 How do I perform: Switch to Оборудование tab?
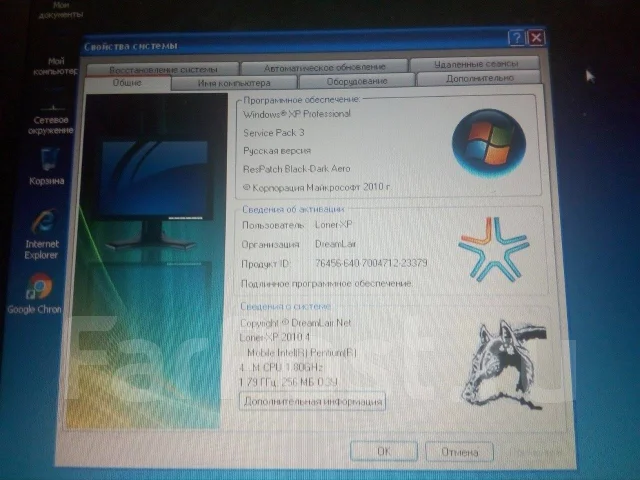[x=357, y=81]
